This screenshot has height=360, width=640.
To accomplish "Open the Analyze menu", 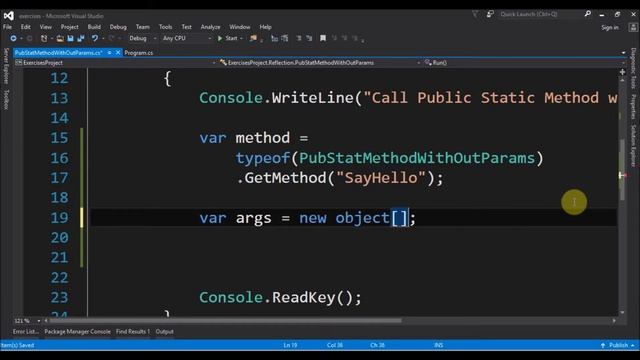I will click(x=210, y=27).
